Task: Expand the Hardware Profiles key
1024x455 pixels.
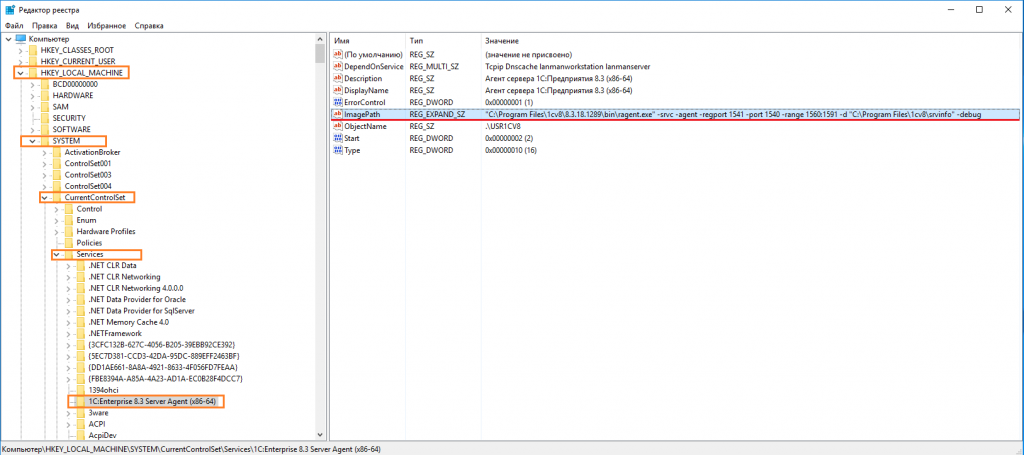Action: [x=56, y=231]
